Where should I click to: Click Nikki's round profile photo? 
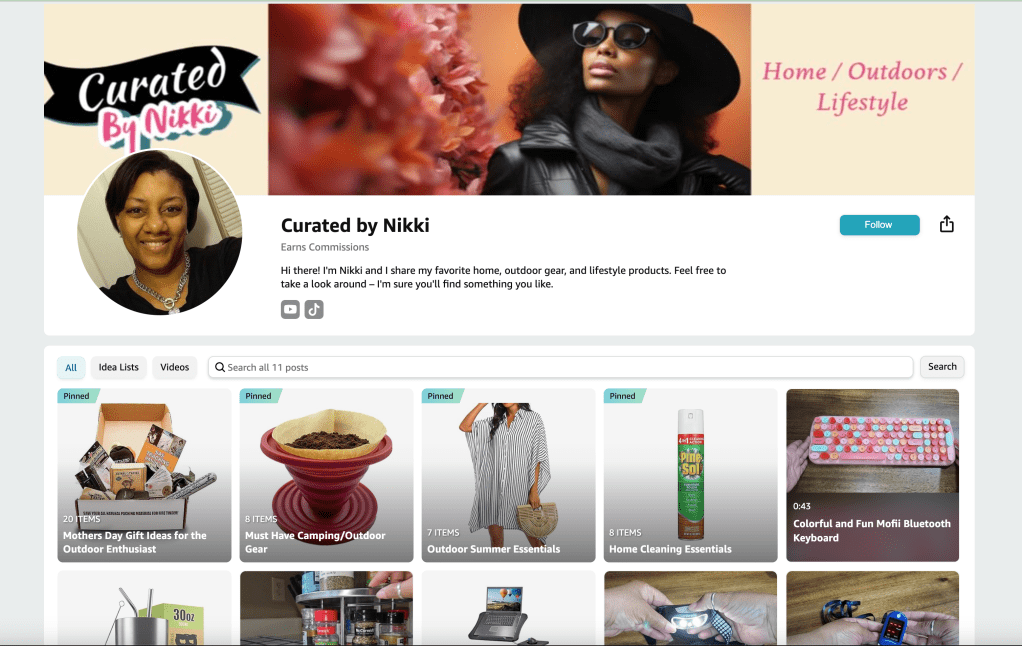tap(160, 232)
